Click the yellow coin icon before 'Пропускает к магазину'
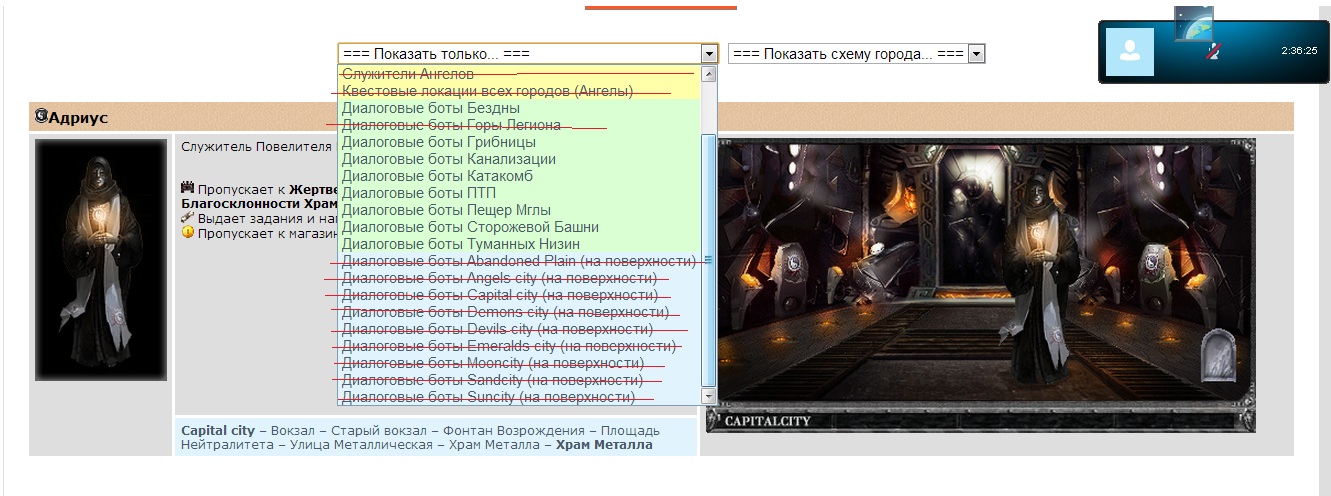Viewport: 1331px width, 496px height. 187,232
